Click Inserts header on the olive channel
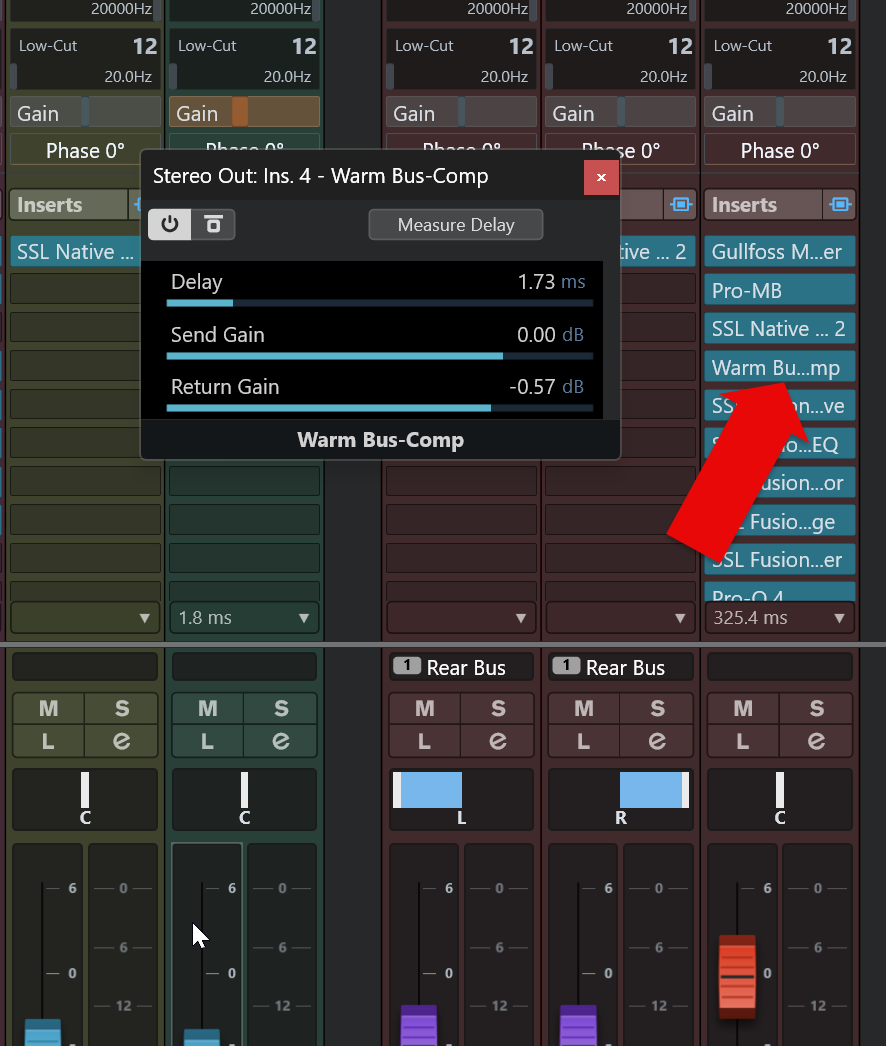The width and height of the screenshot is (886, 1046). pos(69,204)
